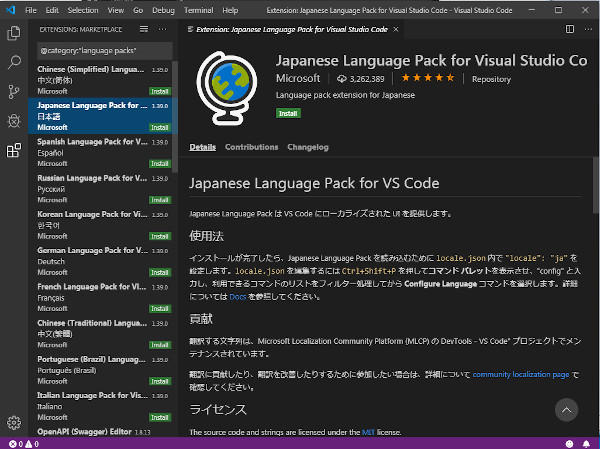Screen dimensions: 600x449
Task: Open the Search view in activity bar
Action: tap(14, 62)
